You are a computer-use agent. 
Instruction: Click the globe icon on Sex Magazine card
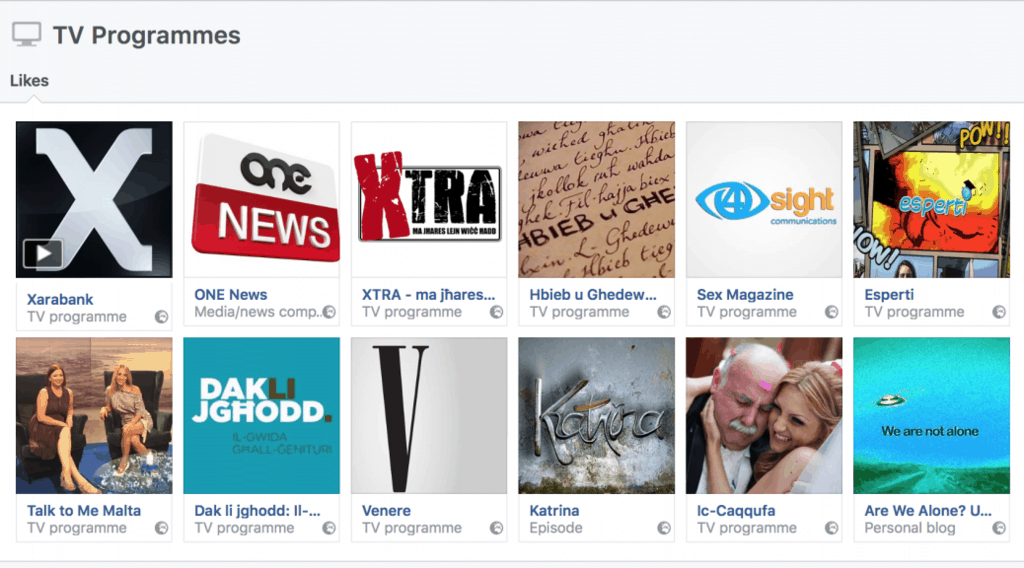click(x=831, y=312)
